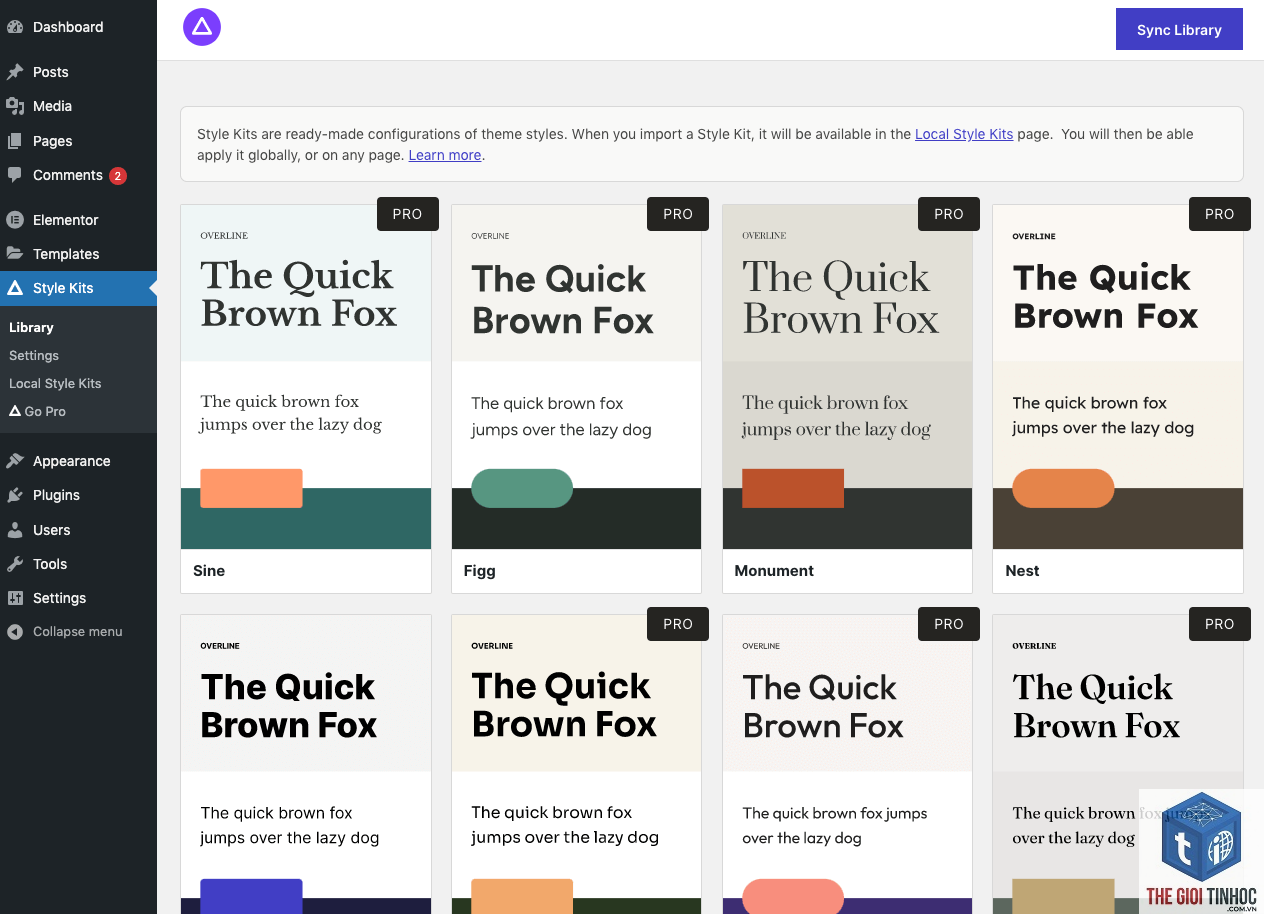Click the Settings sliders icon in sidebar

point(15,598)
